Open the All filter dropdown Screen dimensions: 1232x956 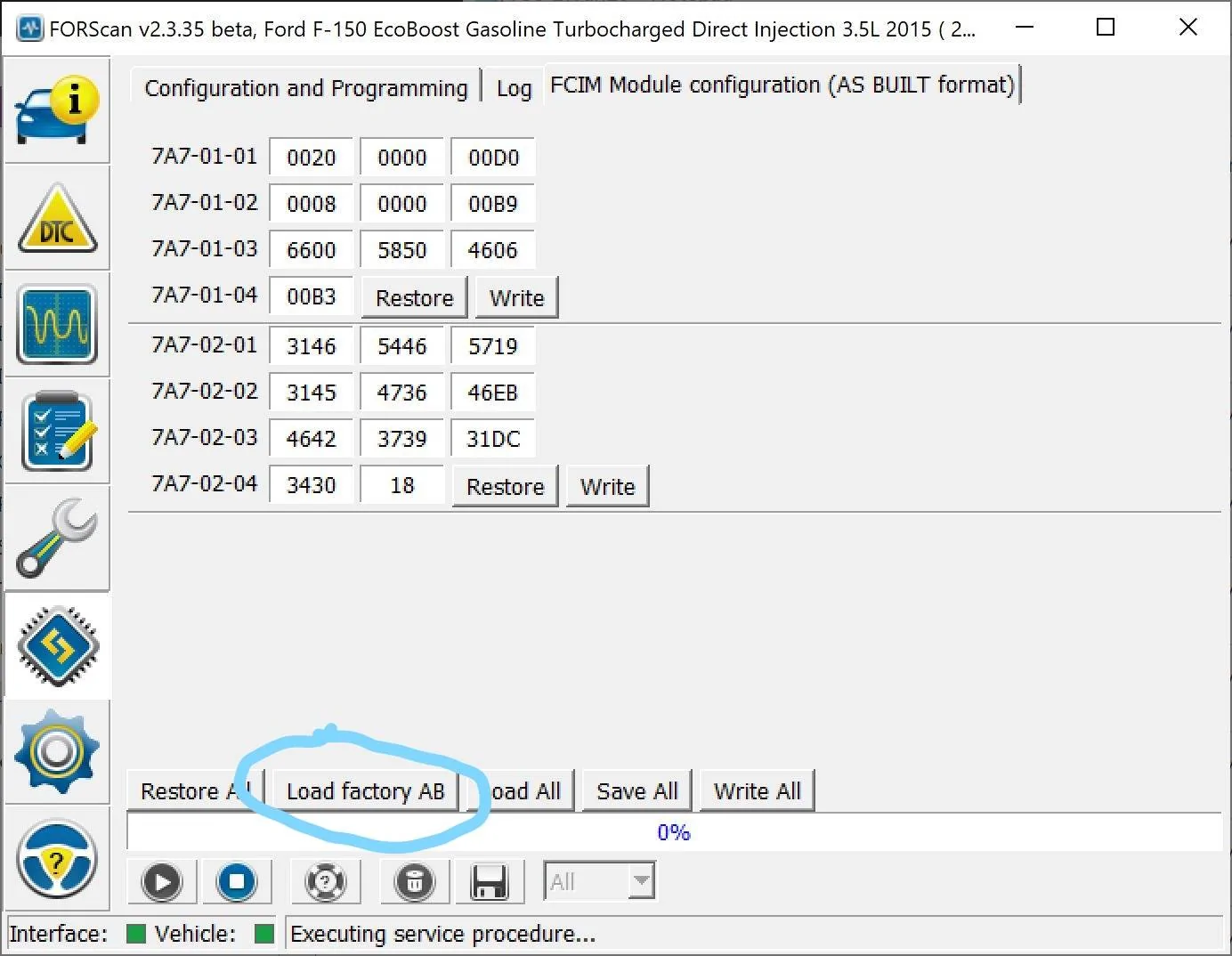600,882
